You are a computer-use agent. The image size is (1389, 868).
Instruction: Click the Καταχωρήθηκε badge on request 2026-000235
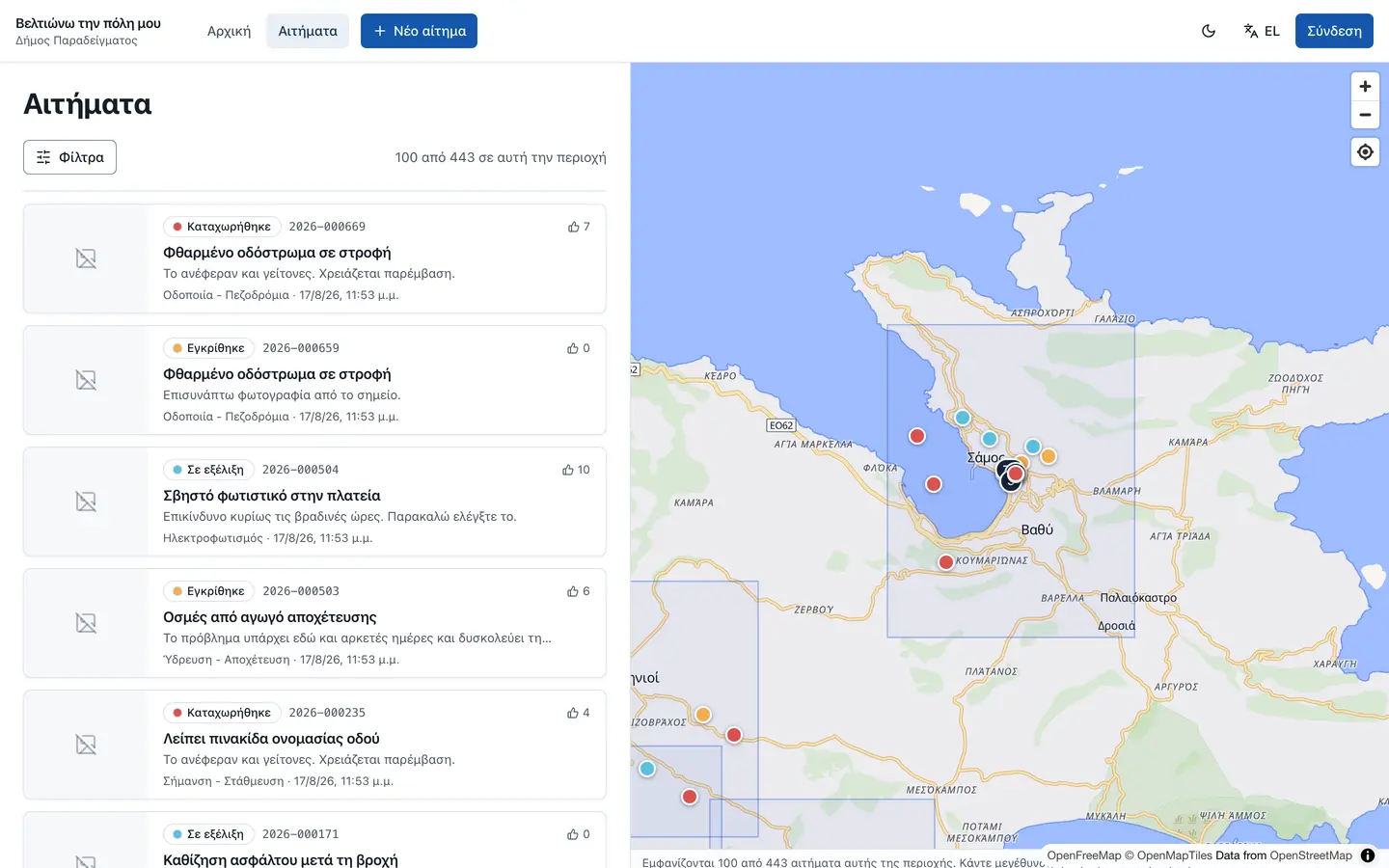[x=222, y=713]
